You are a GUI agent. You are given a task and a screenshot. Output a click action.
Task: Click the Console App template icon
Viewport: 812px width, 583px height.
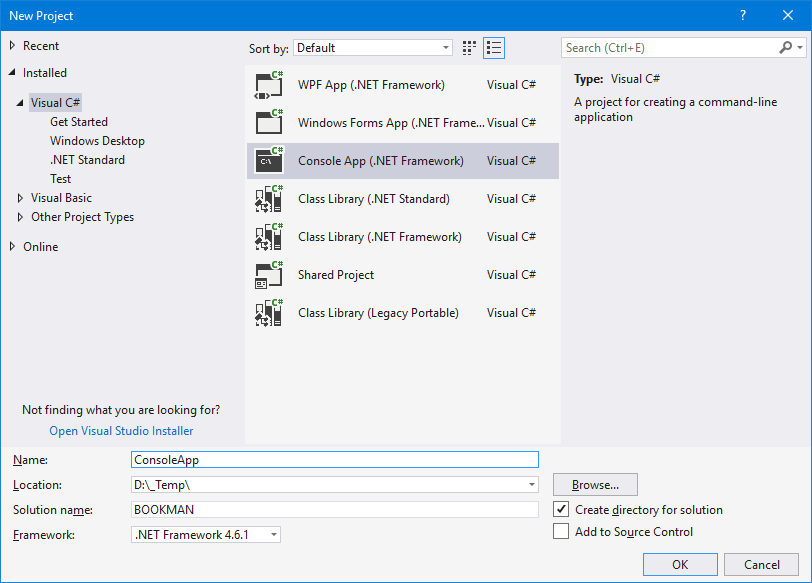[x=269, y=161]
